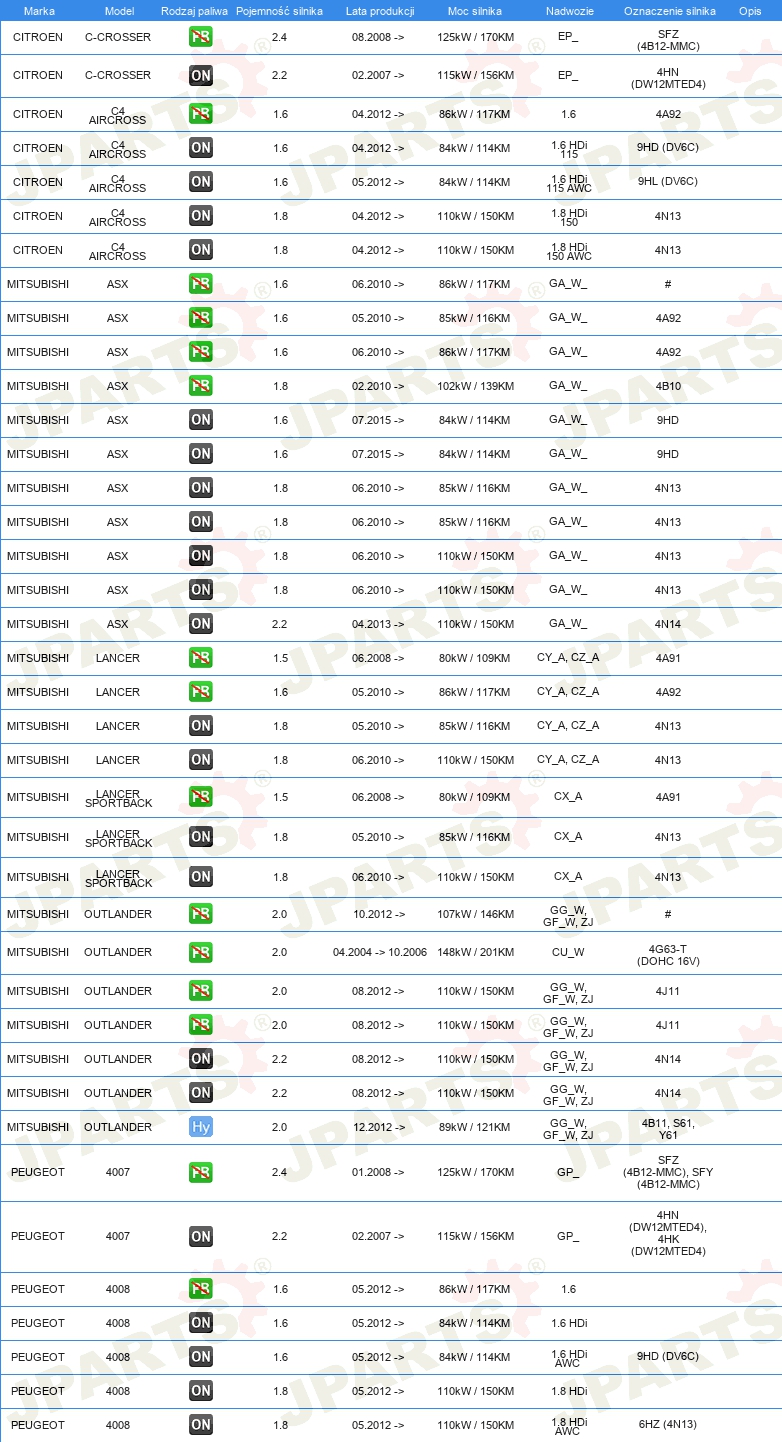Click the petrol icon for ASX 4B10 1.8
The image size is (782, 1442).
(x=200, y=386)
